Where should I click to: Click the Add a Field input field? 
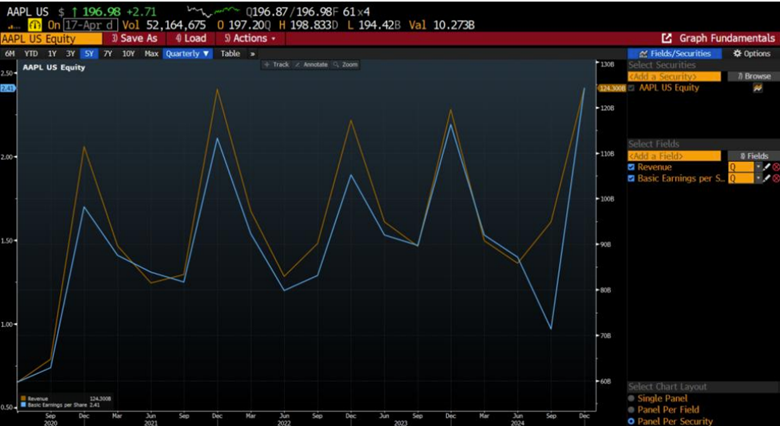point(674,156)
